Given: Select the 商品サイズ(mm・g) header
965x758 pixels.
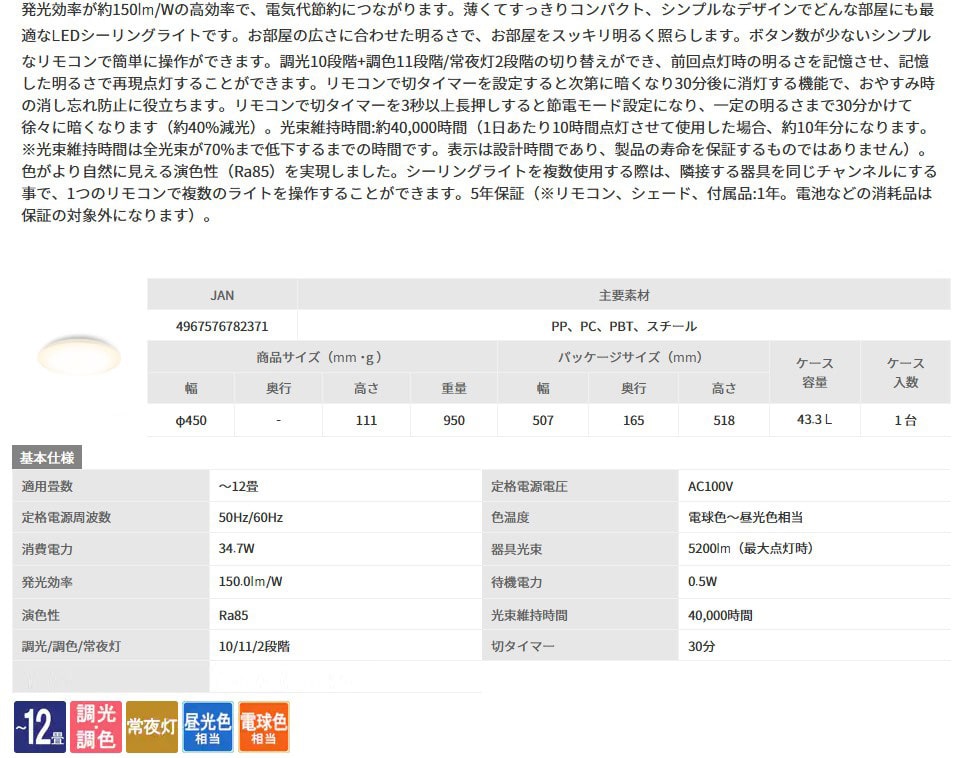Looking at the screenshot, I should click(x=320, y=357).
